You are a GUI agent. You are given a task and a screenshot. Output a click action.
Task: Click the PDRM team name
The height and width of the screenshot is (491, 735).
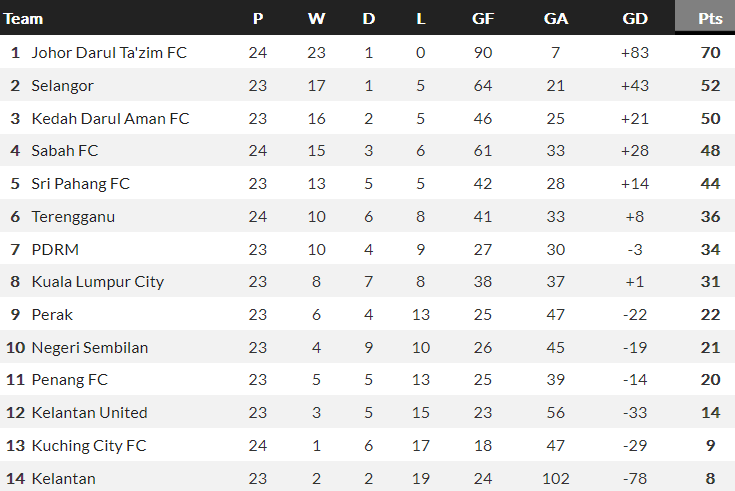(53, 249)
